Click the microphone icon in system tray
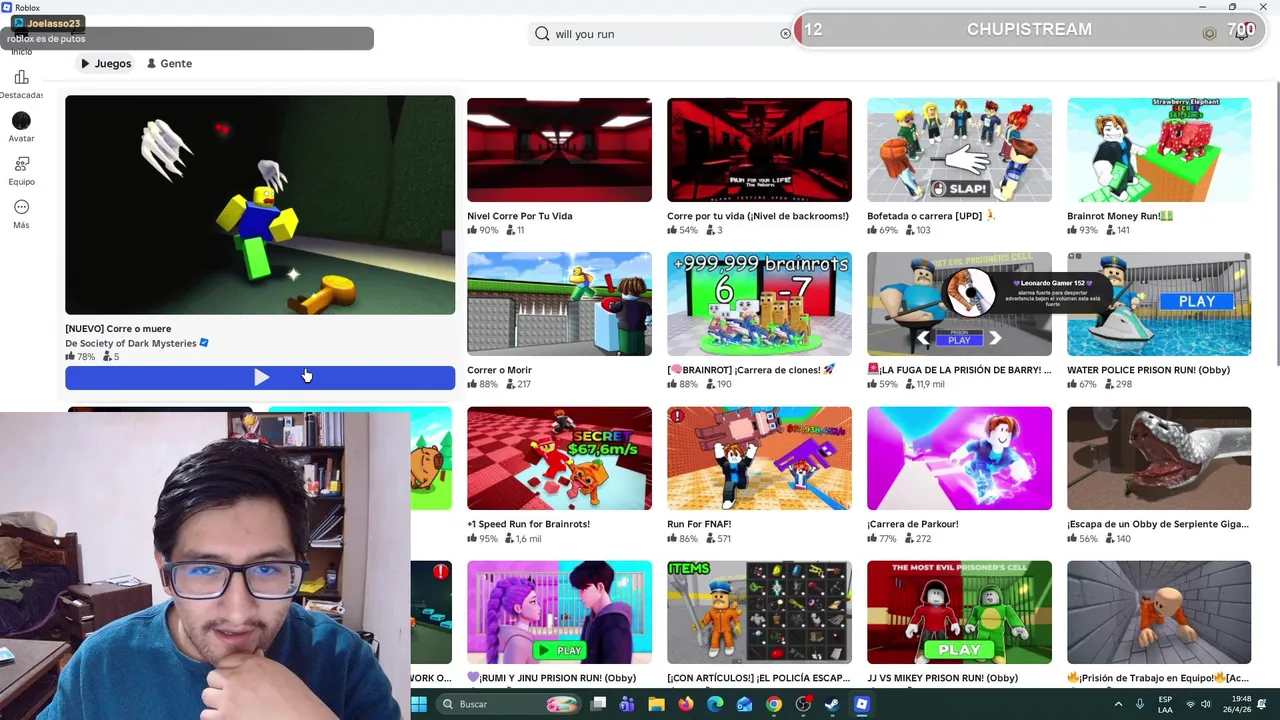The image size is (1280, 720). coord(1140,704)
